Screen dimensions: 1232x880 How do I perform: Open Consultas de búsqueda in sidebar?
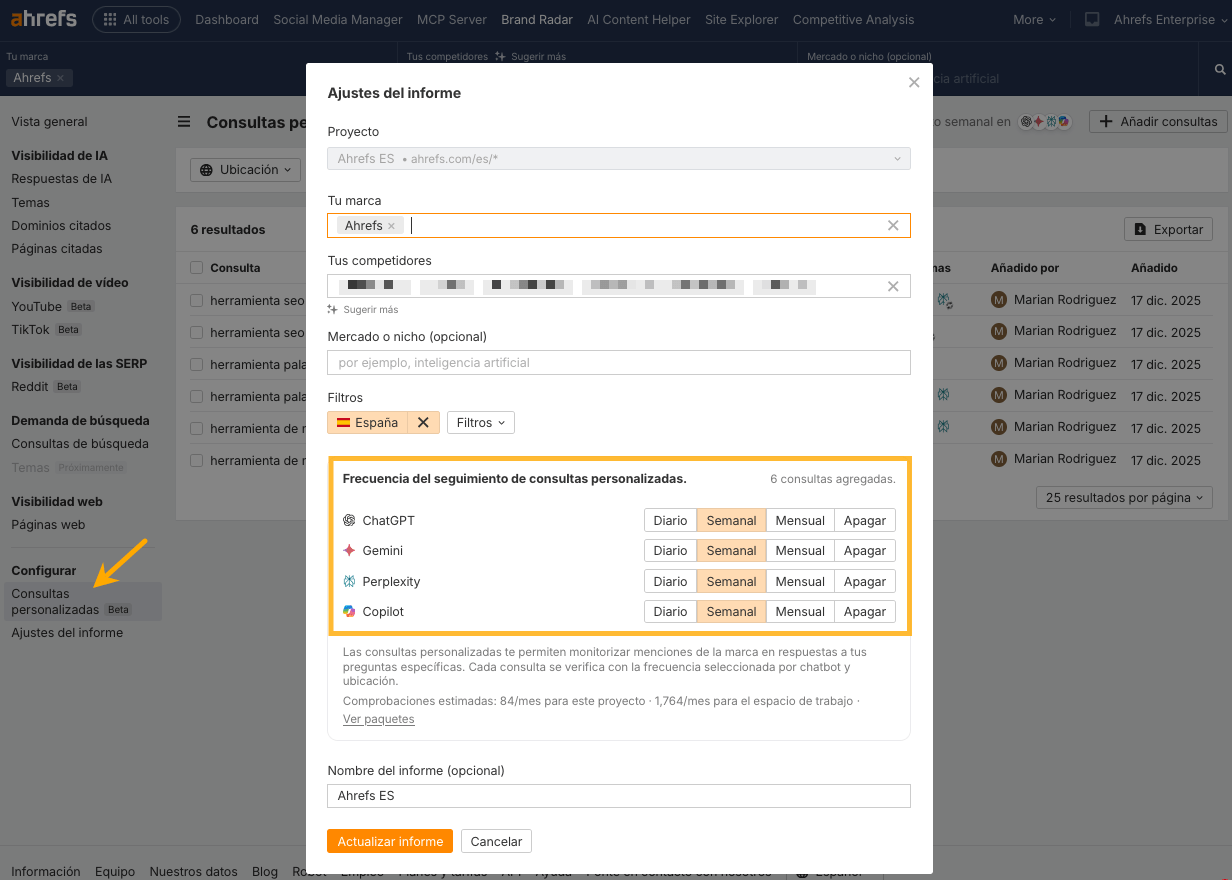(x=80, y=444)
